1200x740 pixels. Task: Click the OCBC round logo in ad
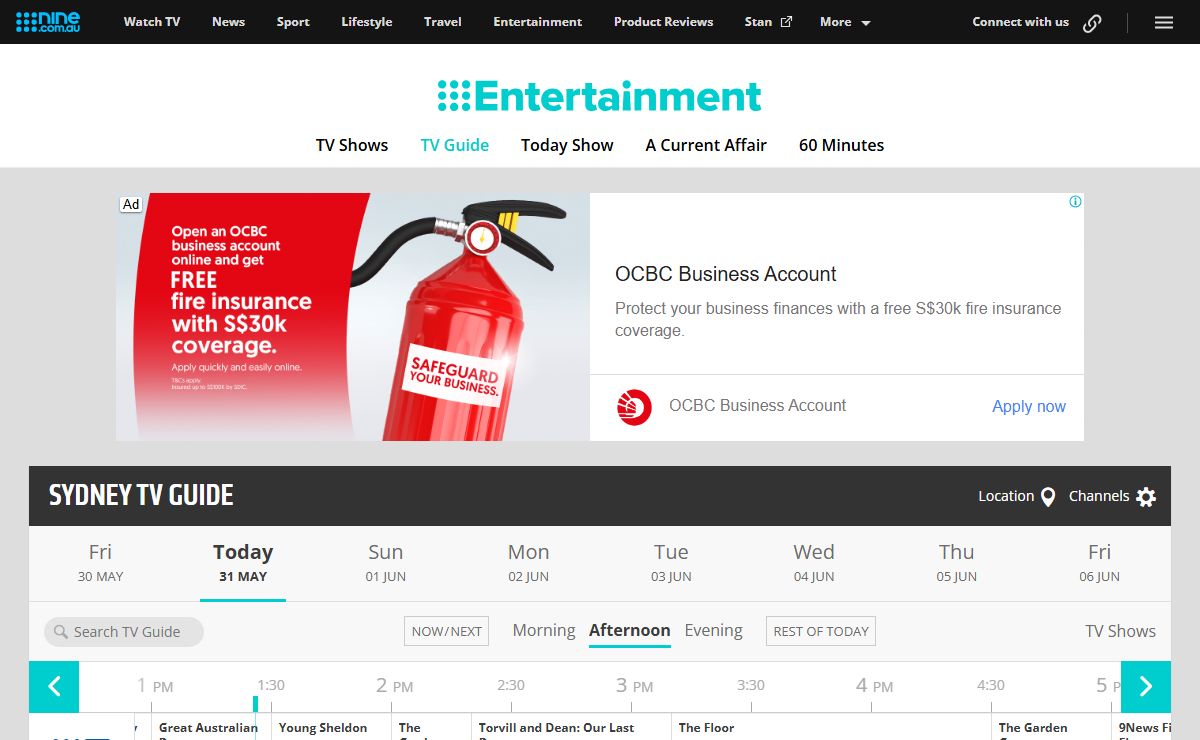(x=634, y=407)
